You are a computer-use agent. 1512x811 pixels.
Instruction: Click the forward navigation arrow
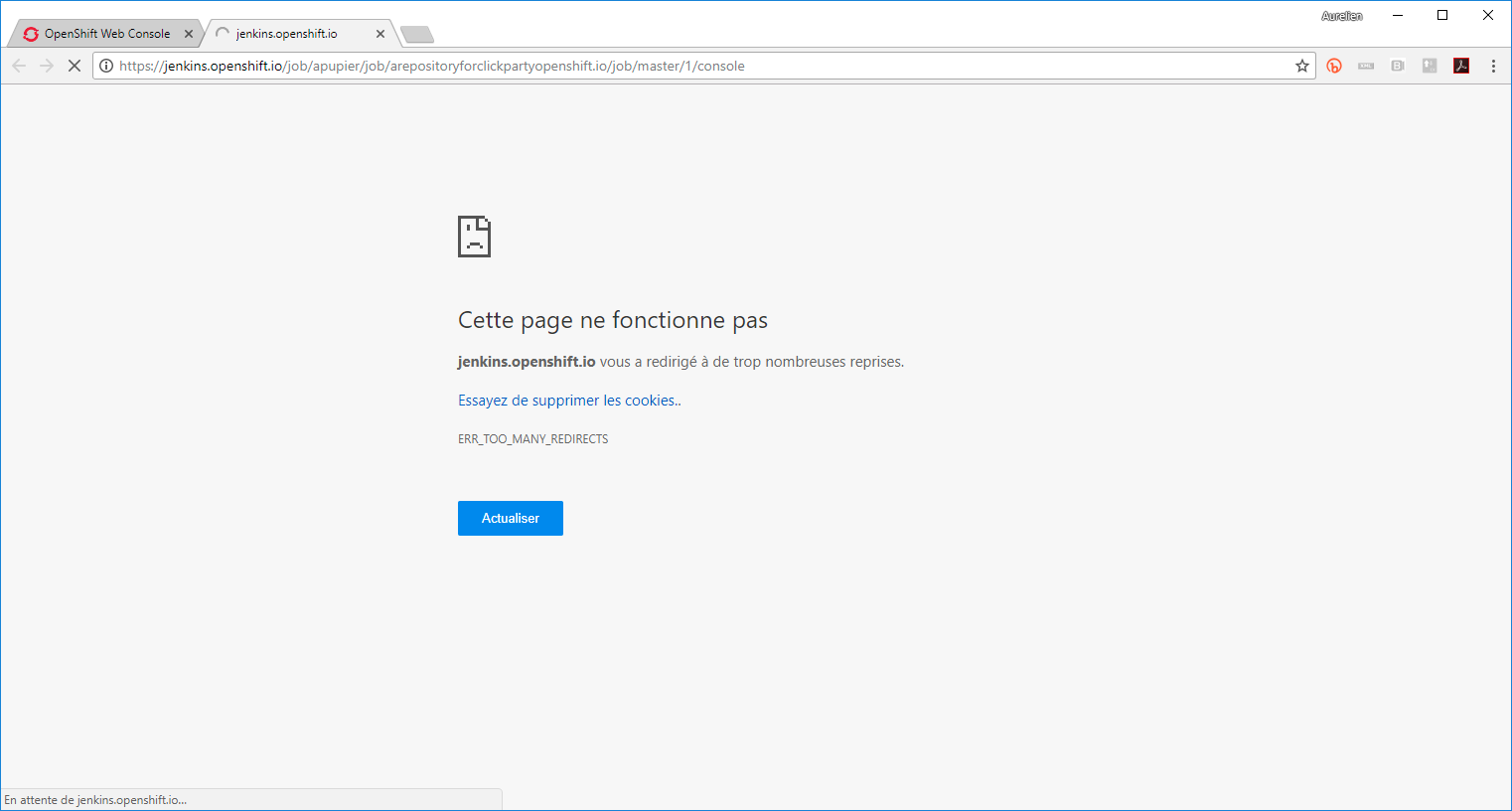pyautogui.click(x=47, y=66)
